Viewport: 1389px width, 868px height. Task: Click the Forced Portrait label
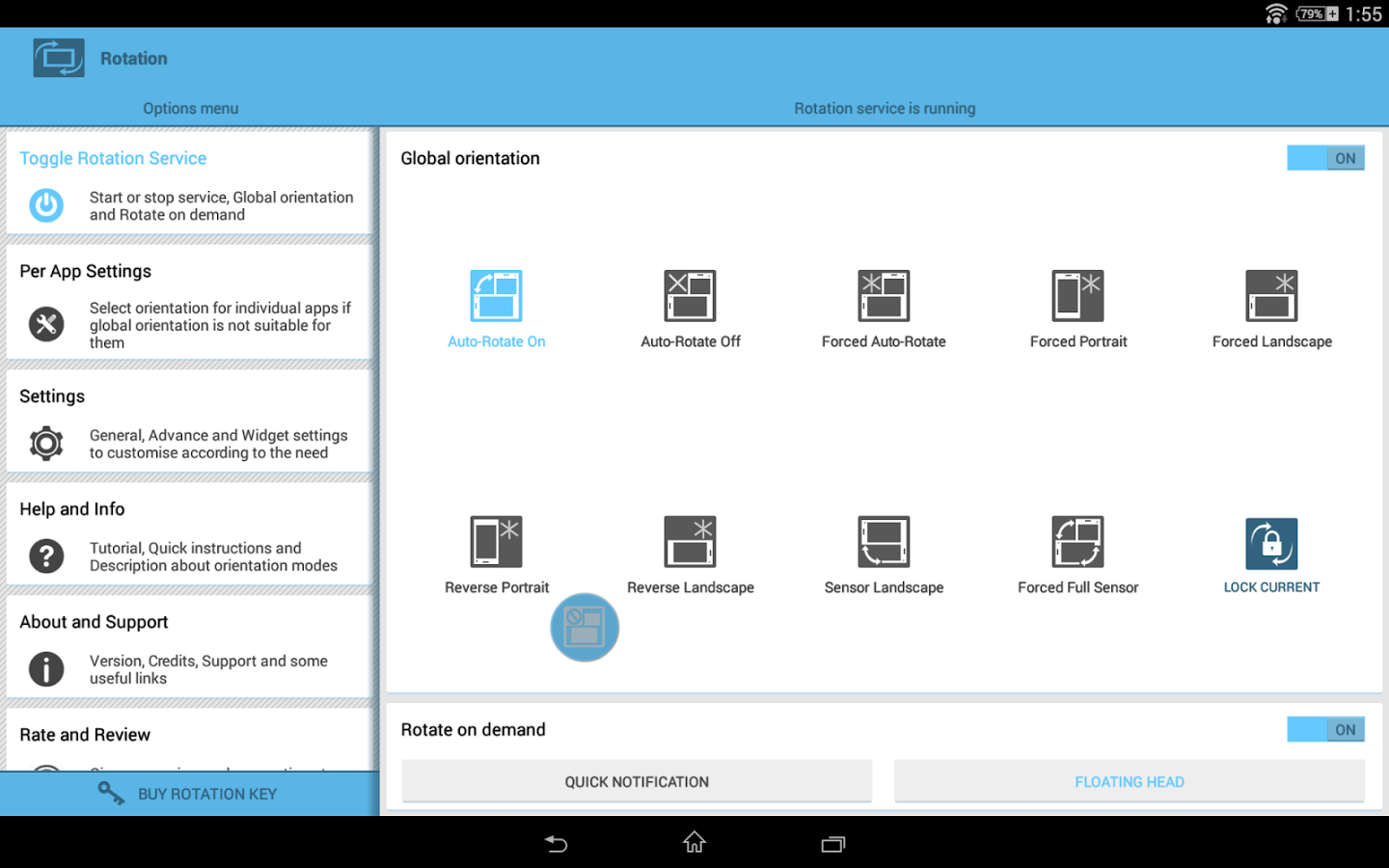tap(1077, 341)
